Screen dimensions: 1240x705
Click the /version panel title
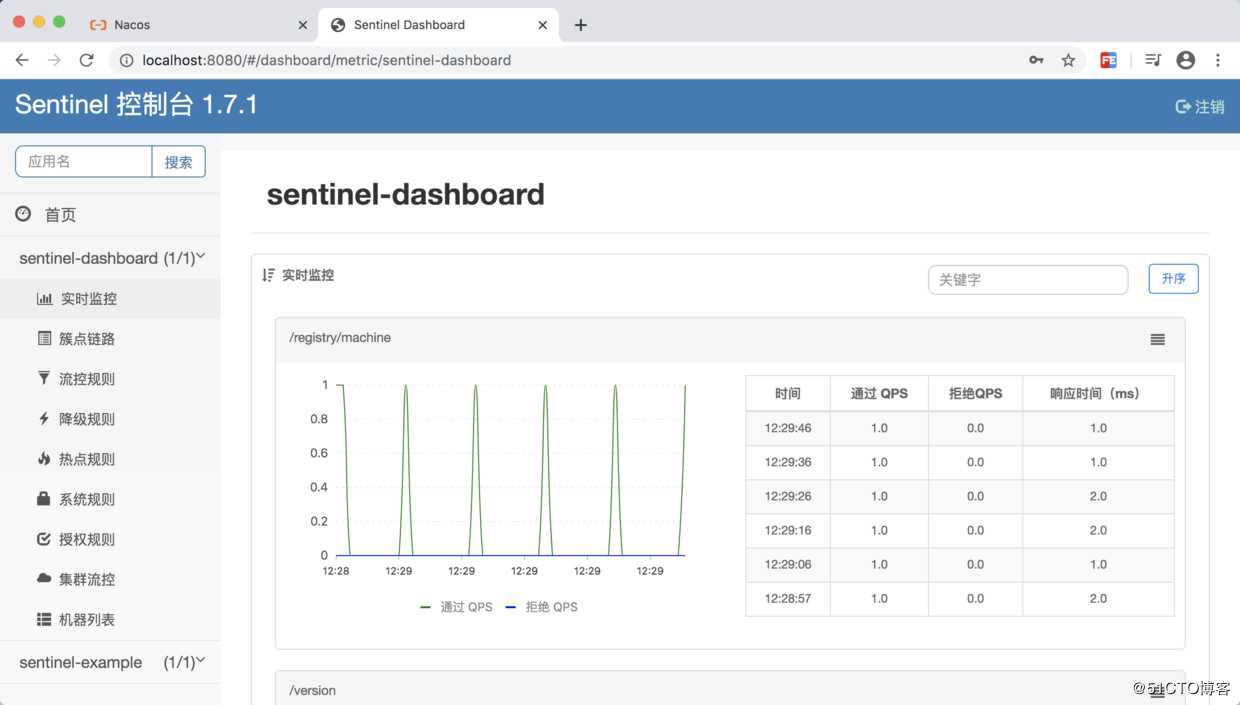click(x=312, y=691)
